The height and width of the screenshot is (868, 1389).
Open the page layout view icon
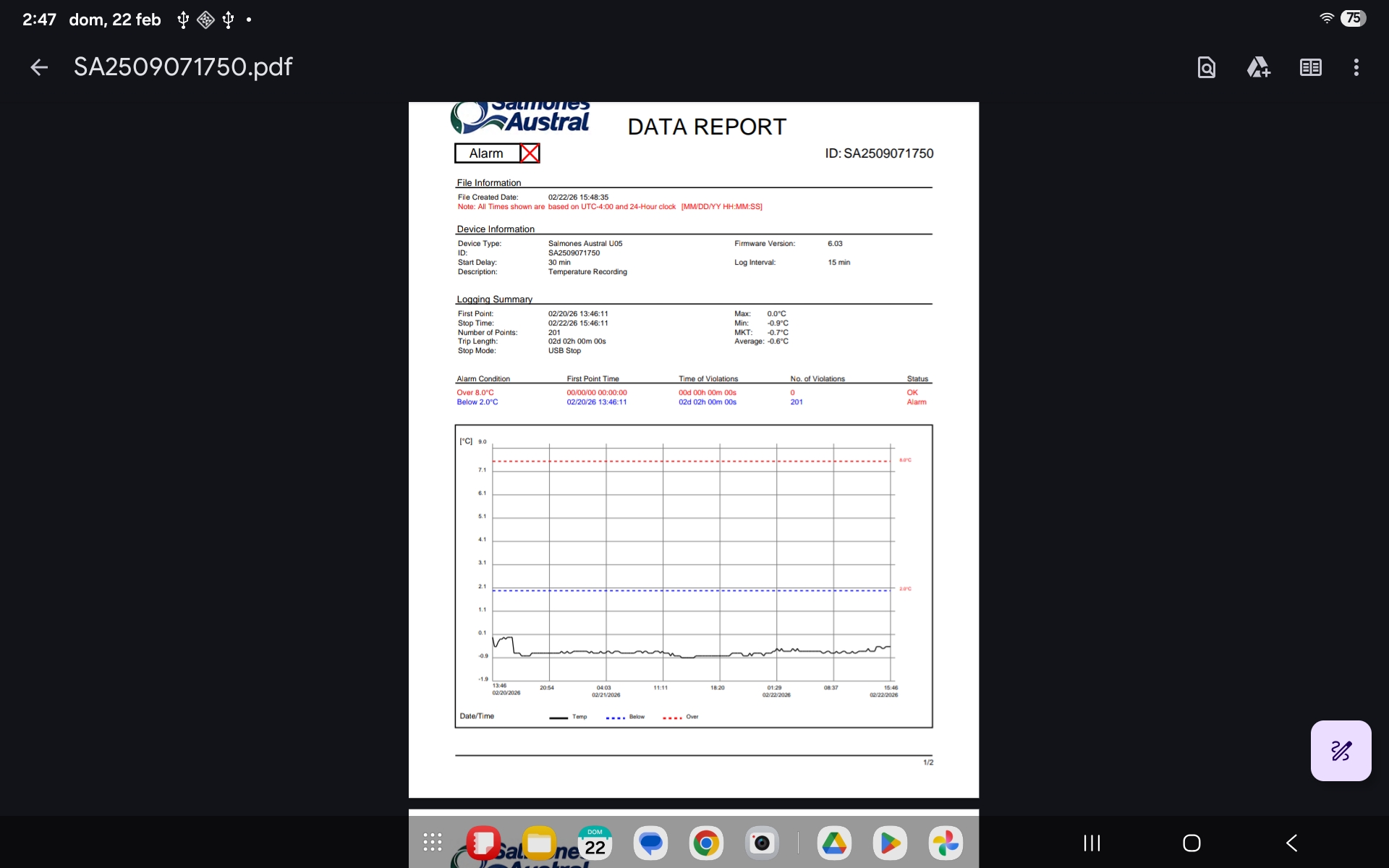1310,67
